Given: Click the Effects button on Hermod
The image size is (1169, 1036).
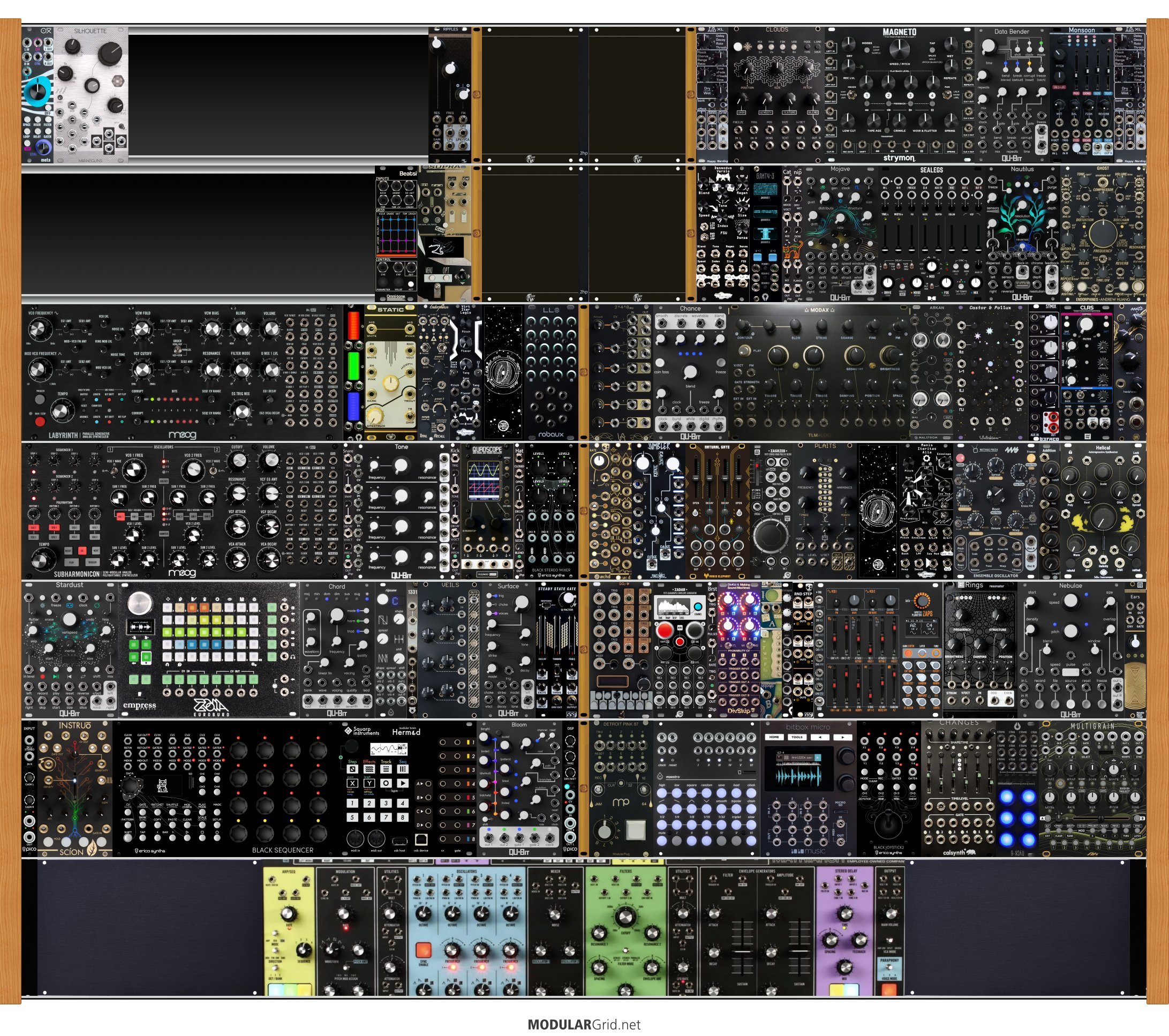Looking at the screenshot, I should [x=369, y=769].
